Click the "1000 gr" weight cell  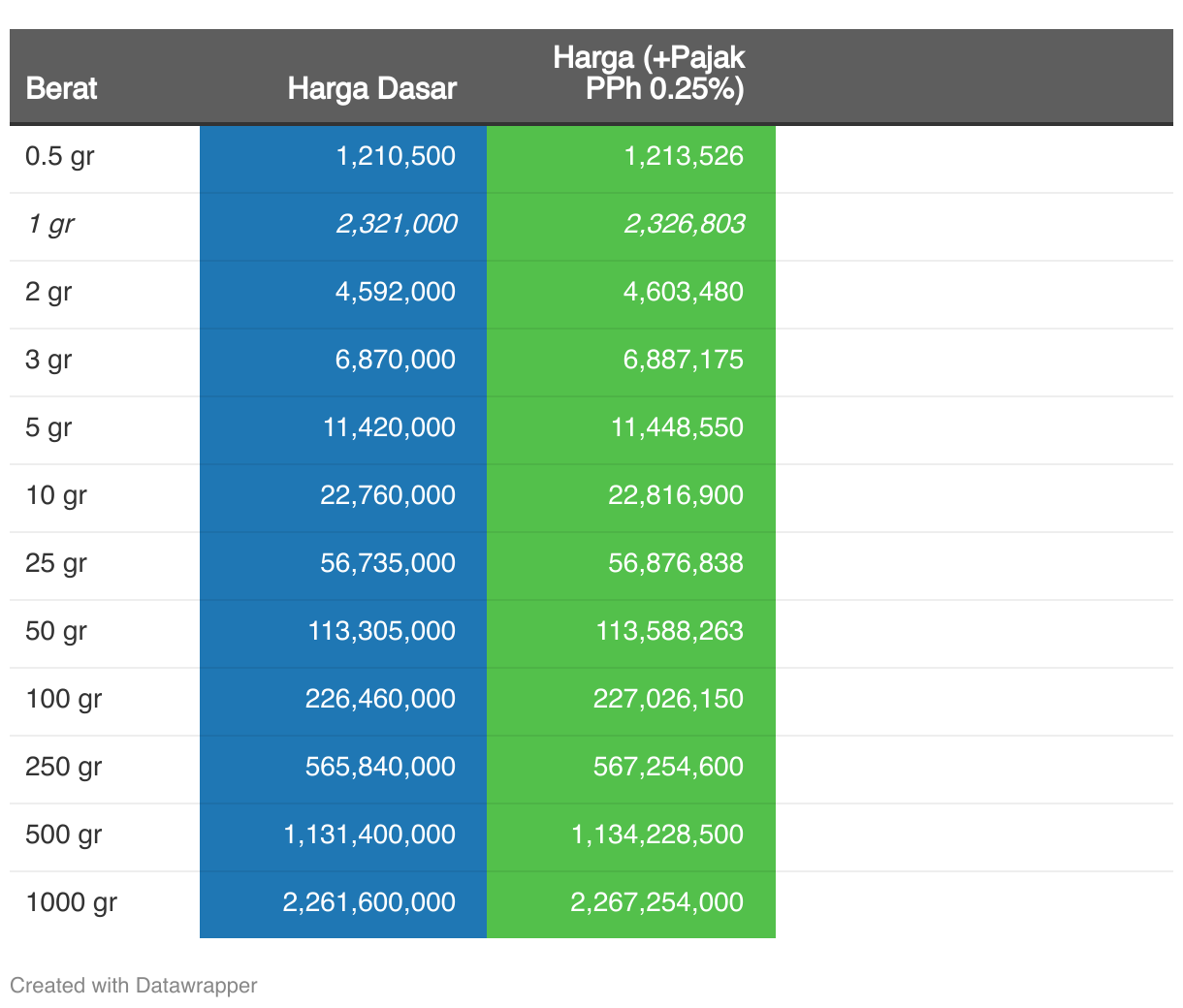(x=71, y=902)
